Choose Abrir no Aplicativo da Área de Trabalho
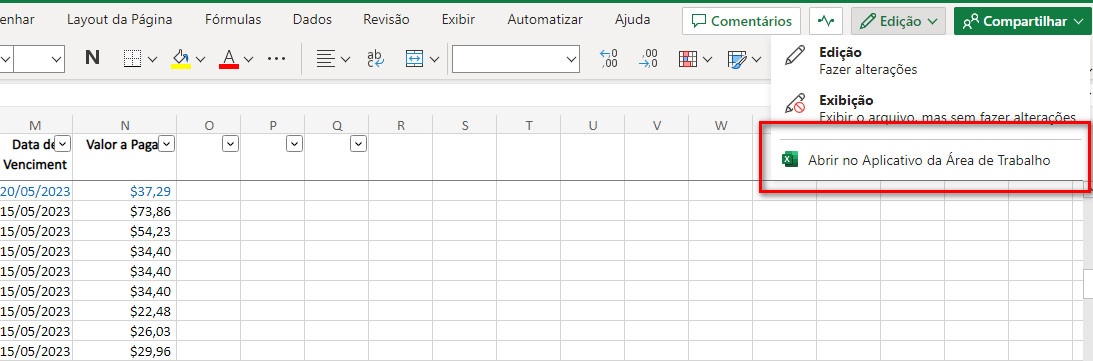The width and height of the screenshot is (1093, 361). coord(930,160)
